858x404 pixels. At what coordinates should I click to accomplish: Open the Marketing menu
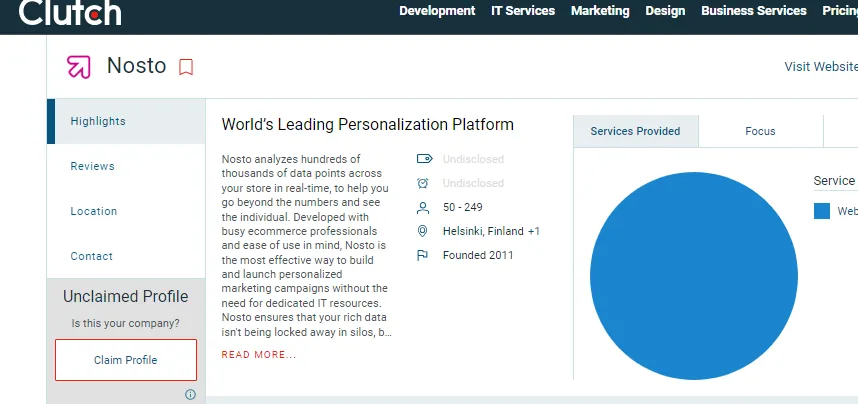tap(600, 11)
